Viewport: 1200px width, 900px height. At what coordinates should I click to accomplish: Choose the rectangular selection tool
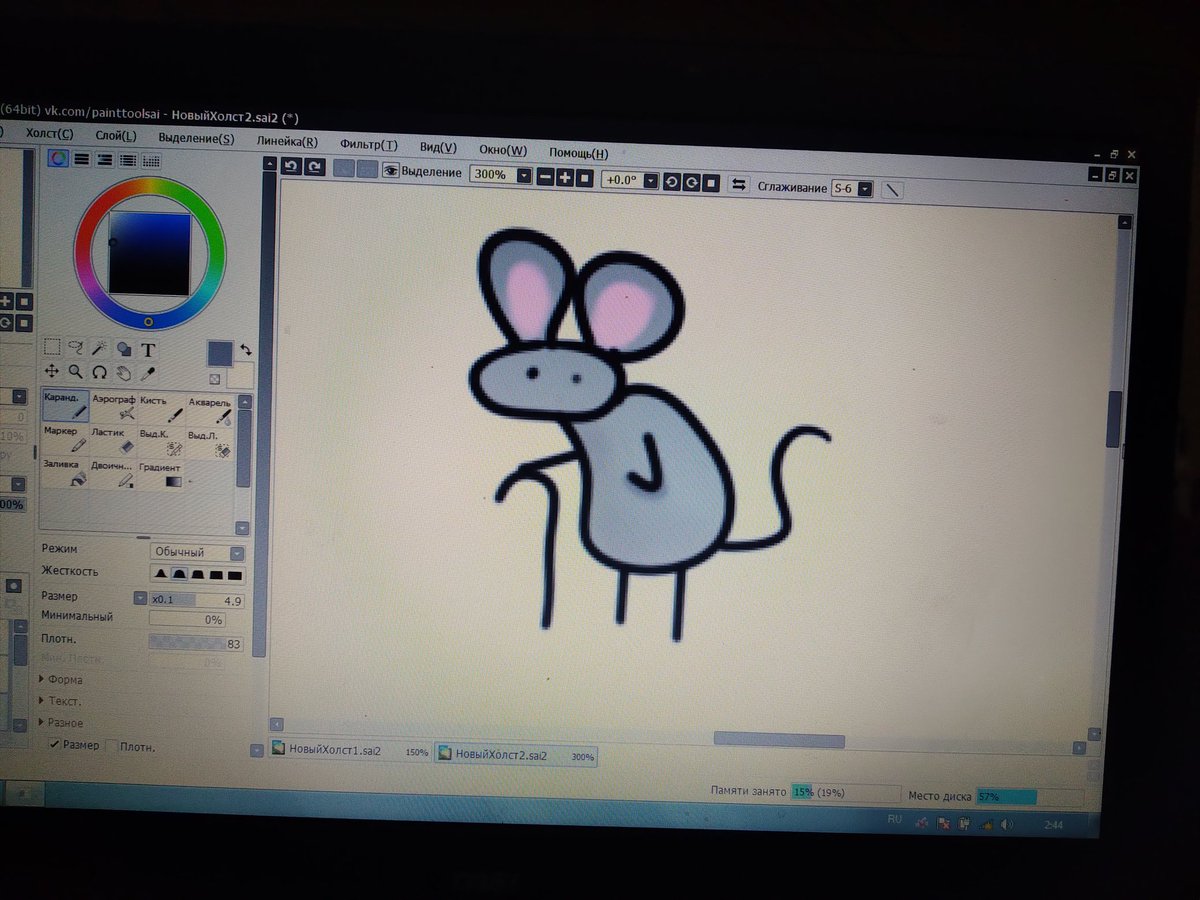52,347
